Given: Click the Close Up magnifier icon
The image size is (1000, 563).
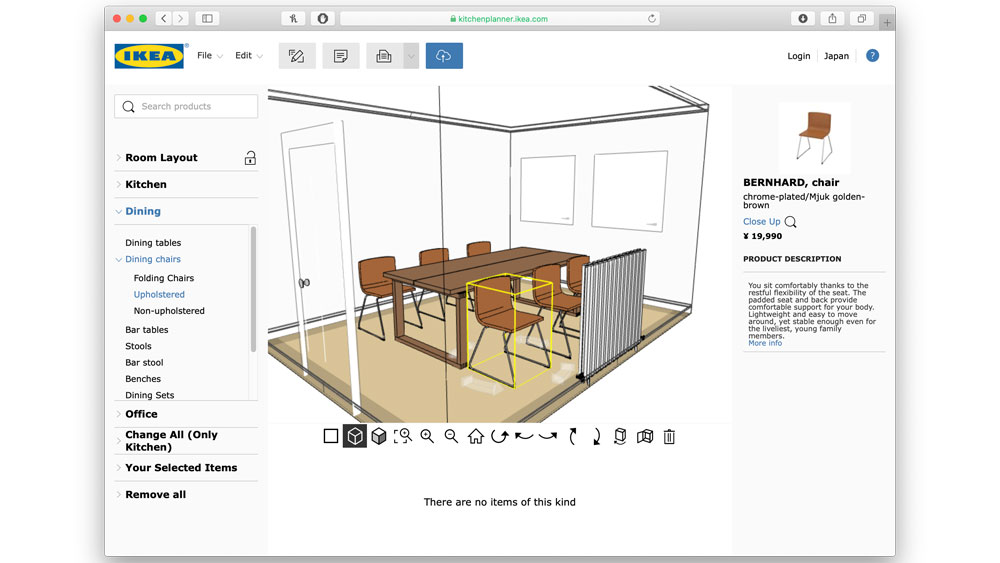Looking at the screenshot, I should pyautogui.click(x=790, y=222).
